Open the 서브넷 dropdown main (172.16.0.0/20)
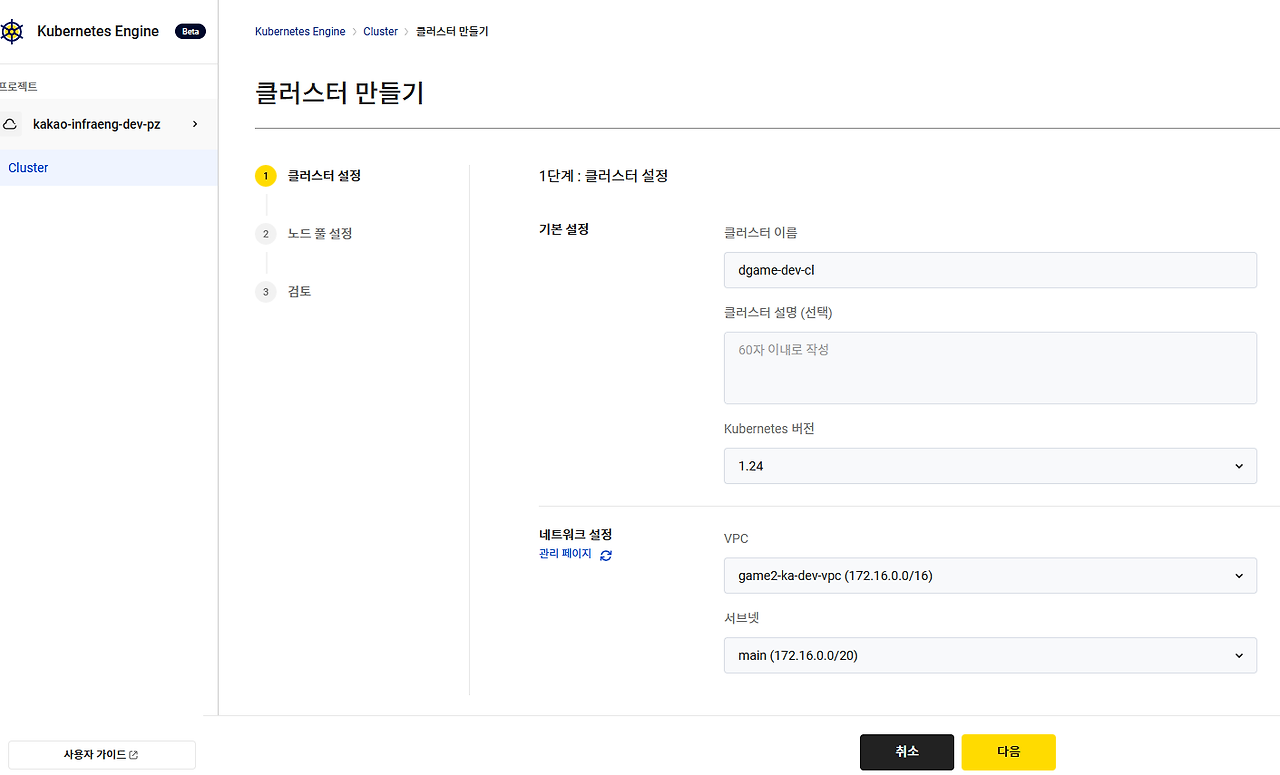The image size is (1280, 775). pyautogui.click(x=990, y=656)
